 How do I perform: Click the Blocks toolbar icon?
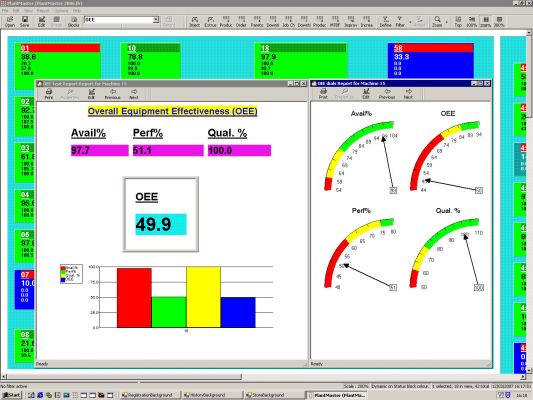pyautogui.click(x=73, y=21)
